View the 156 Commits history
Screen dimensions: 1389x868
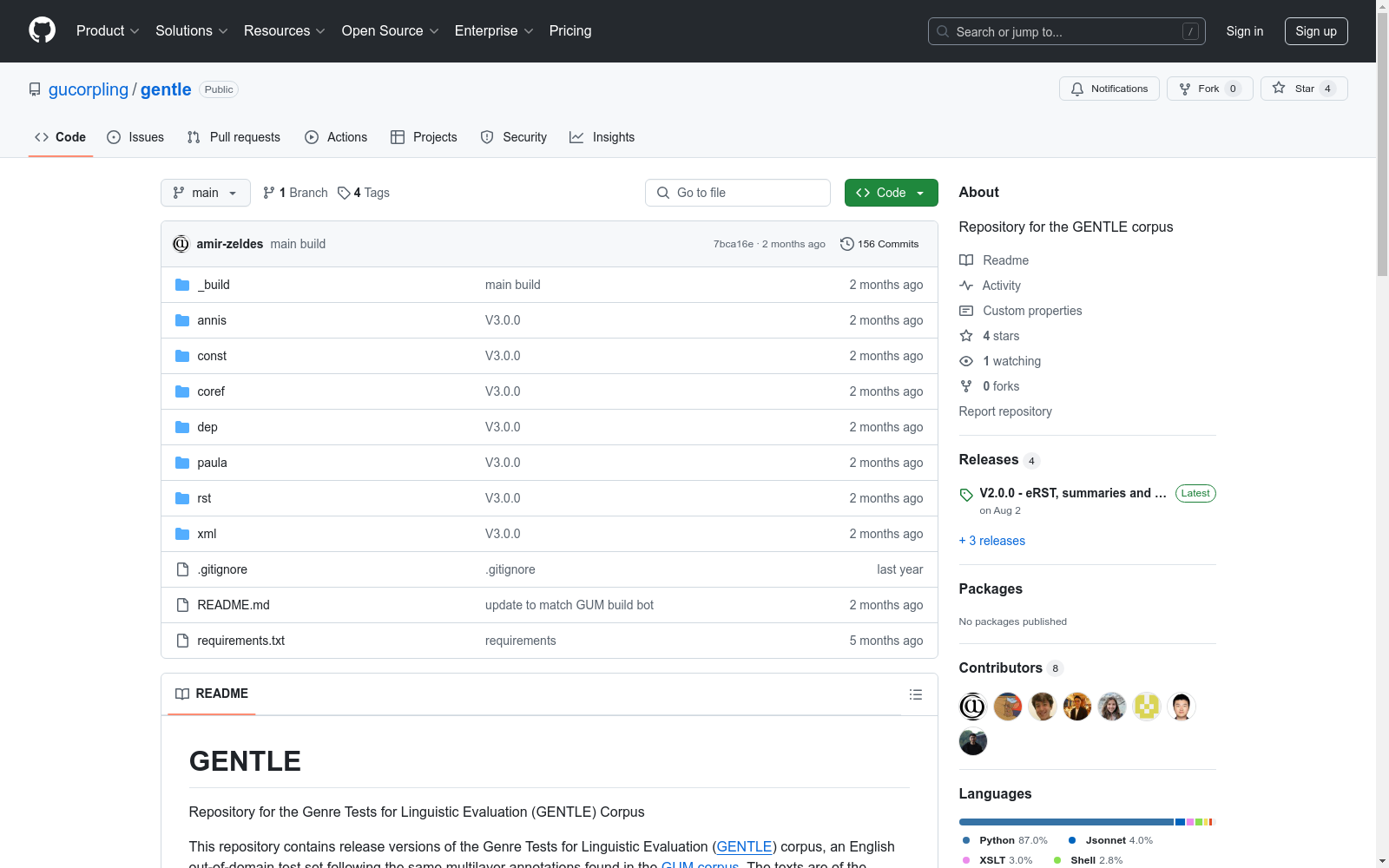(x=879, y=244)
